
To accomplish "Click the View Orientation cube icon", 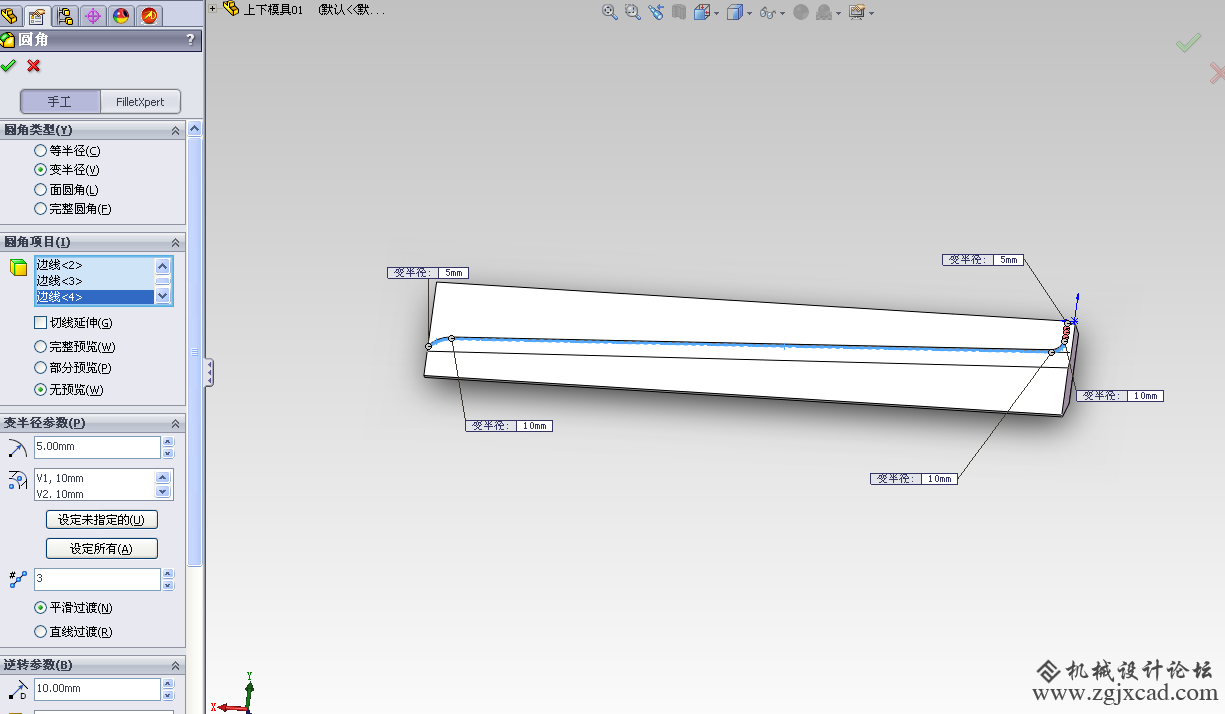I will tap(701, 12).
